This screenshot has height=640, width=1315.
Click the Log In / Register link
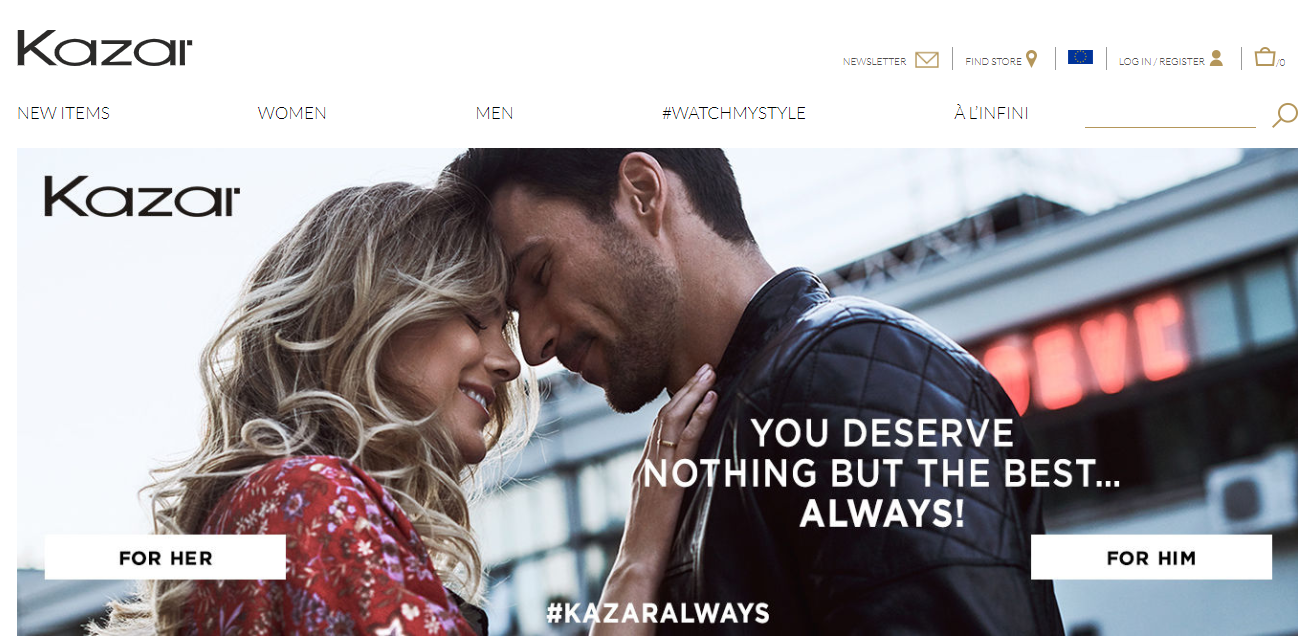[x=1161, y=62]
